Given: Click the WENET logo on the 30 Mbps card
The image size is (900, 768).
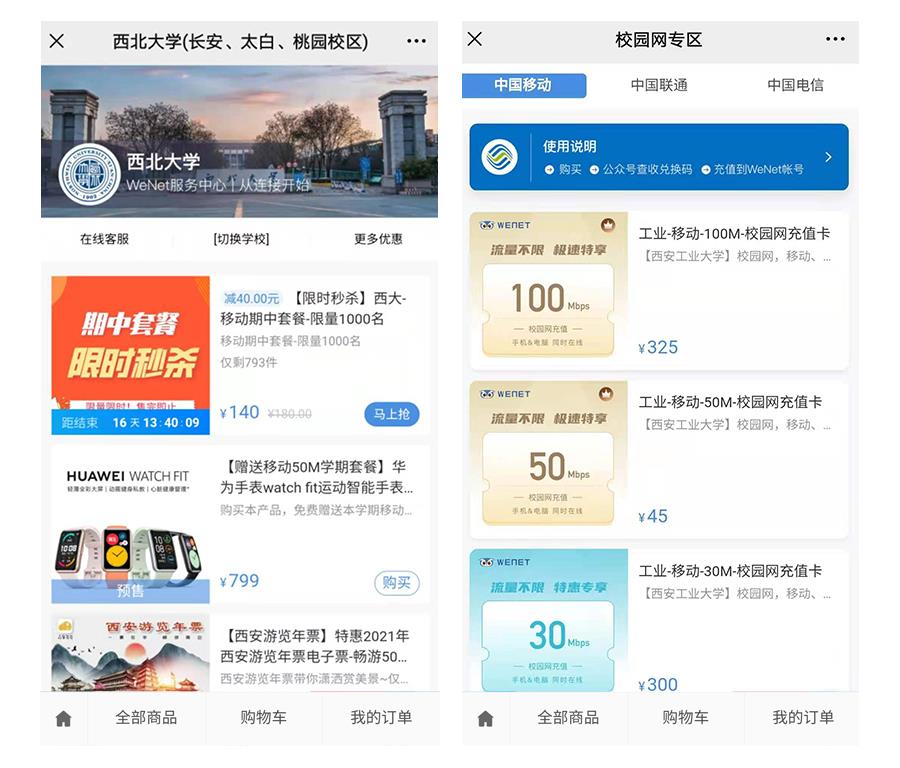Looking at the screenshot, I should click(x=505, y=563).
